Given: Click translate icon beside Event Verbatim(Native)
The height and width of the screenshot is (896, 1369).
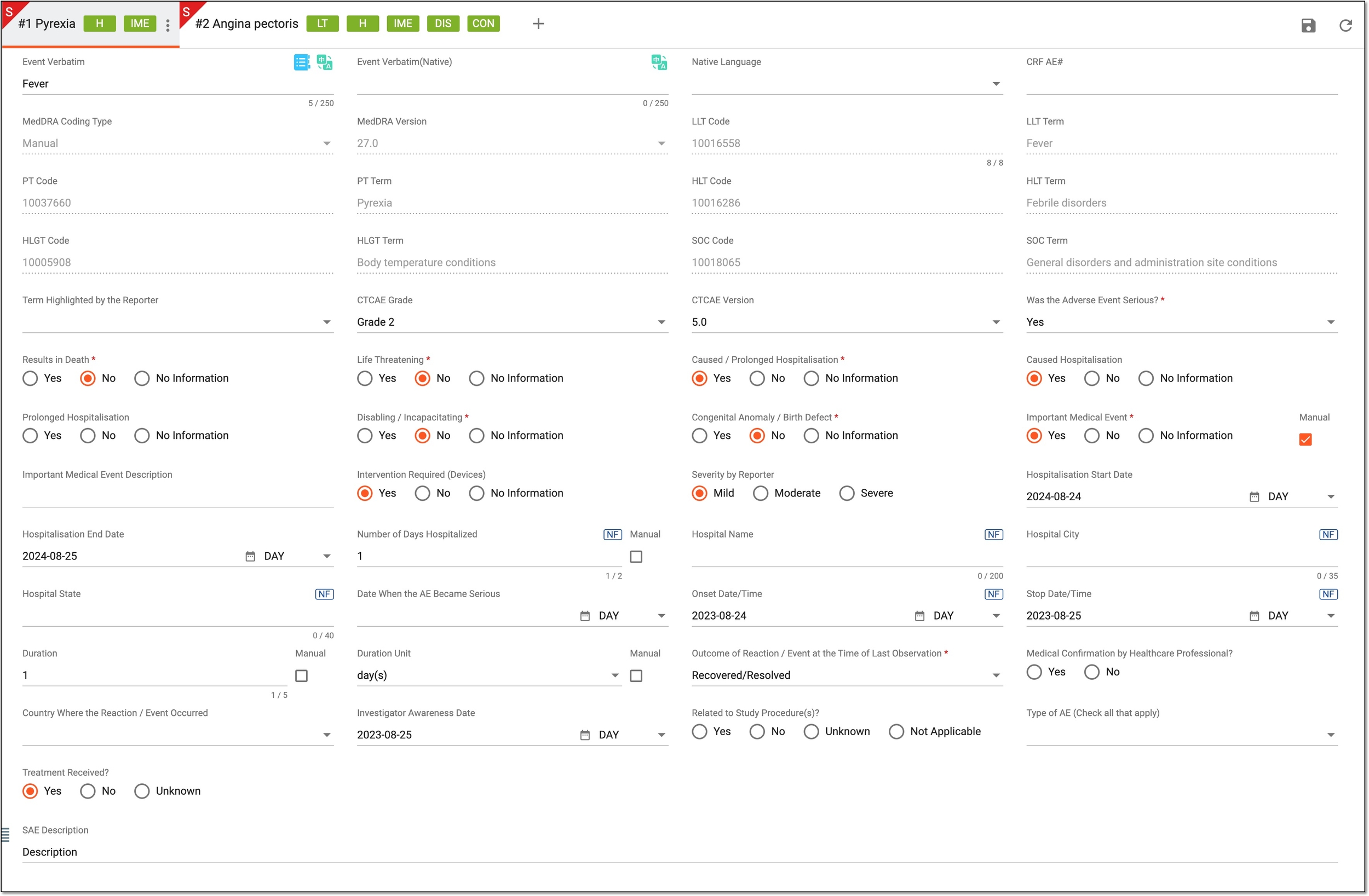Looking at the screenshot, I should 659,62.
